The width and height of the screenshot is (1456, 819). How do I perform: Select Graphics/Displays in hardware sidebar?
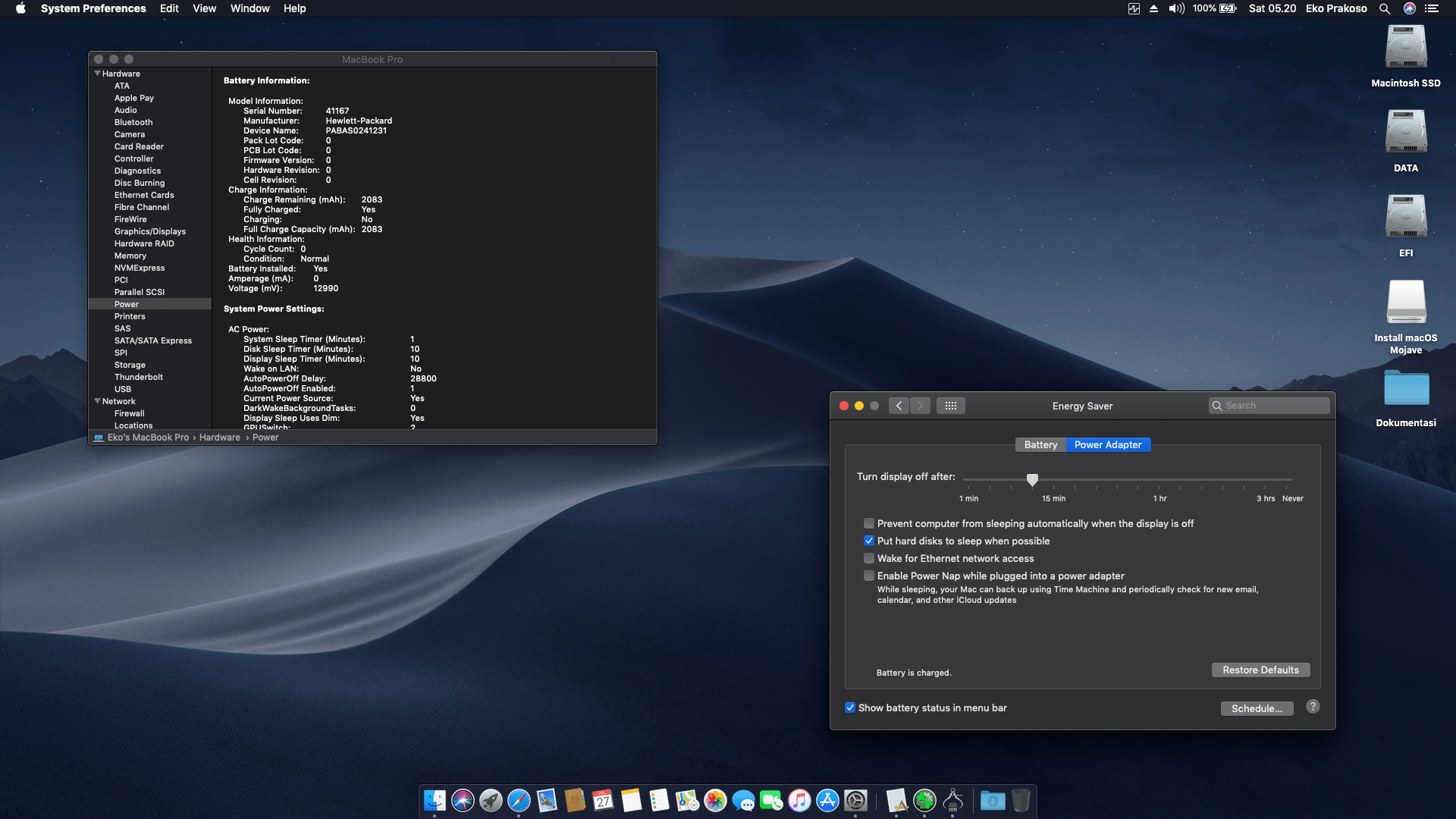pyautogui.click(x=150, y=231)
